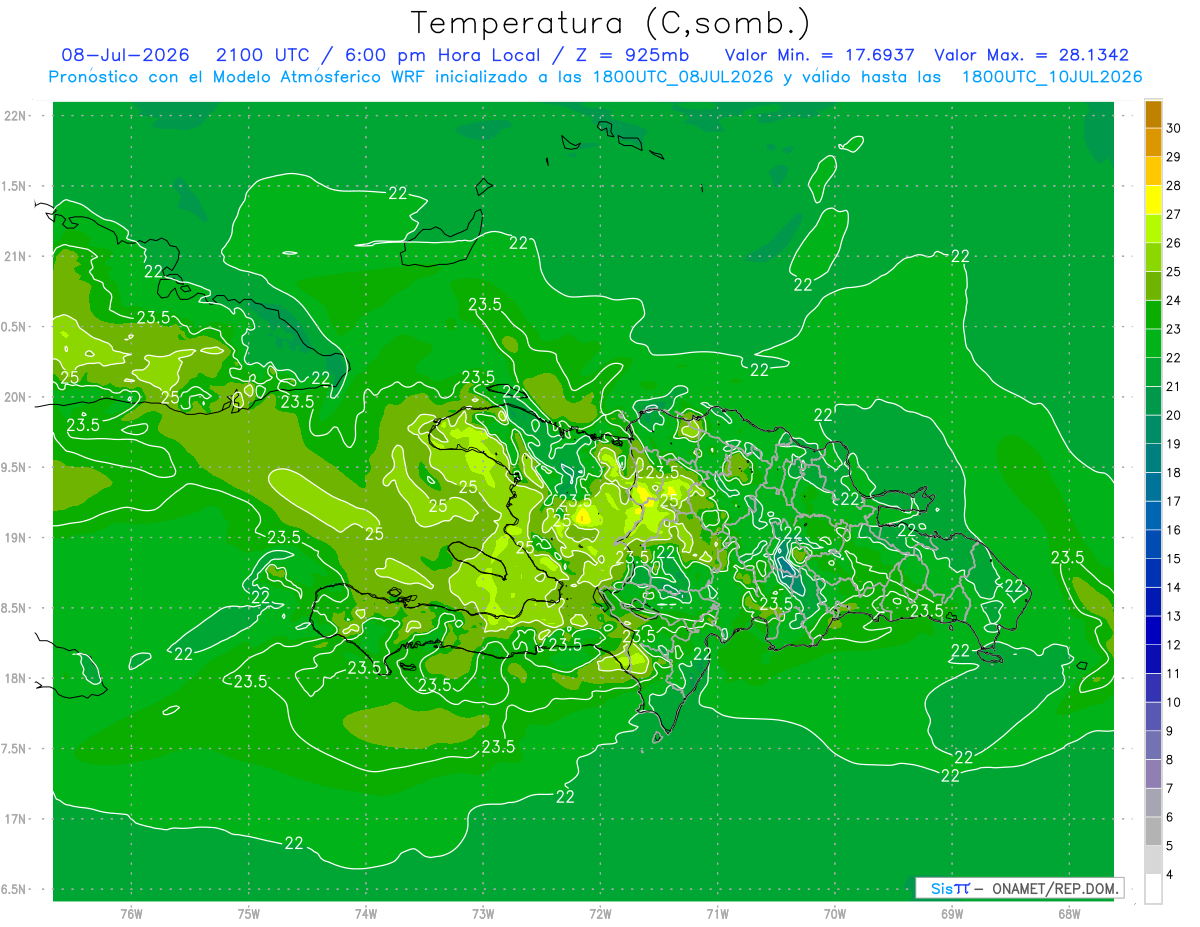Screen dimensions: 1200x927
Task: Click colorbar value "28"
Action: click(1173, 186)
